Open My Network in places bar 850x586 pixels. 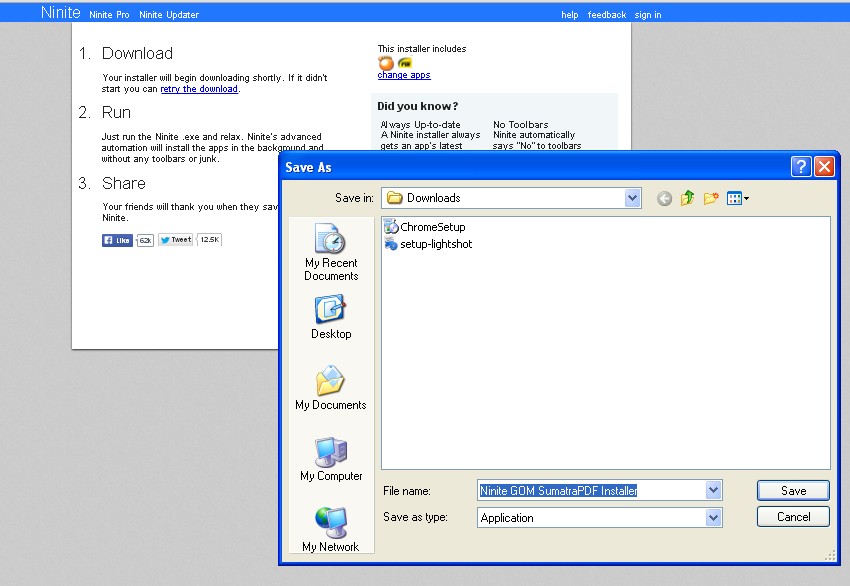pos(331,530)
